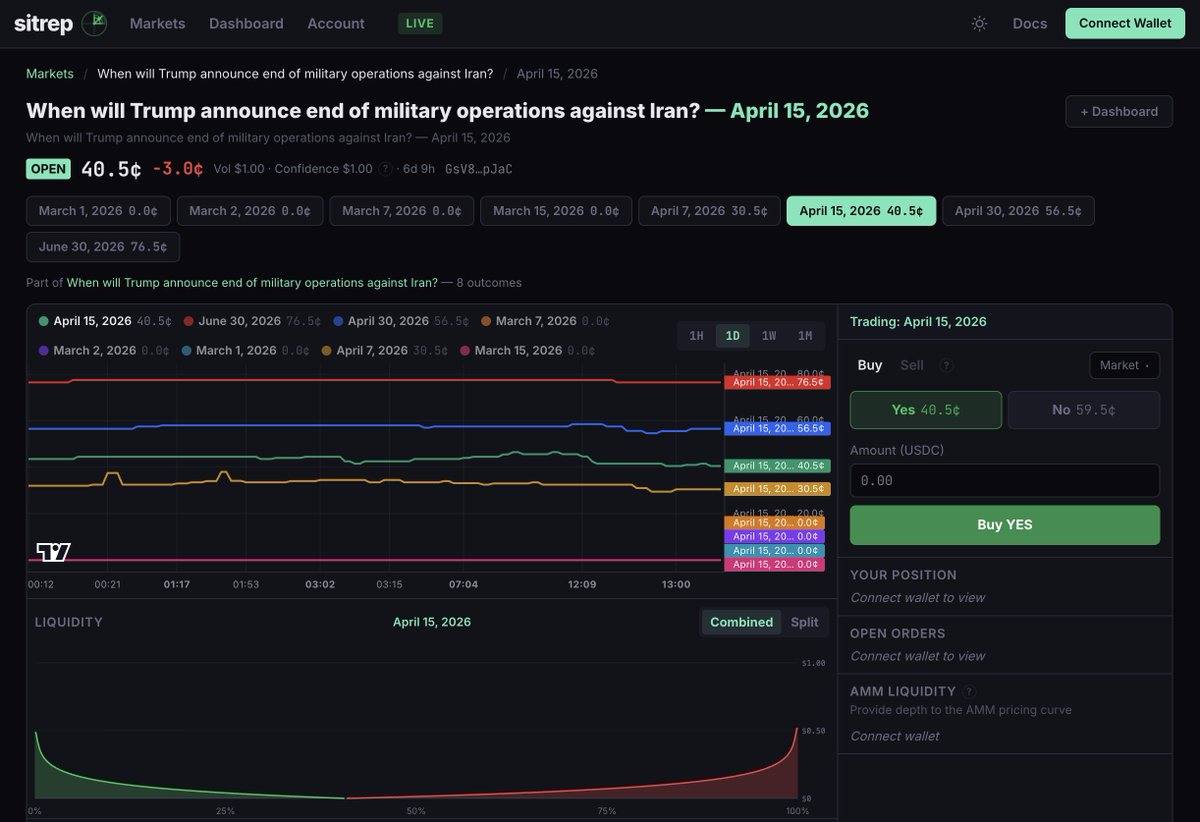Click the red 76.5¢ price label
Viewport: 1200px width, 822px height.
coord(778,382)
